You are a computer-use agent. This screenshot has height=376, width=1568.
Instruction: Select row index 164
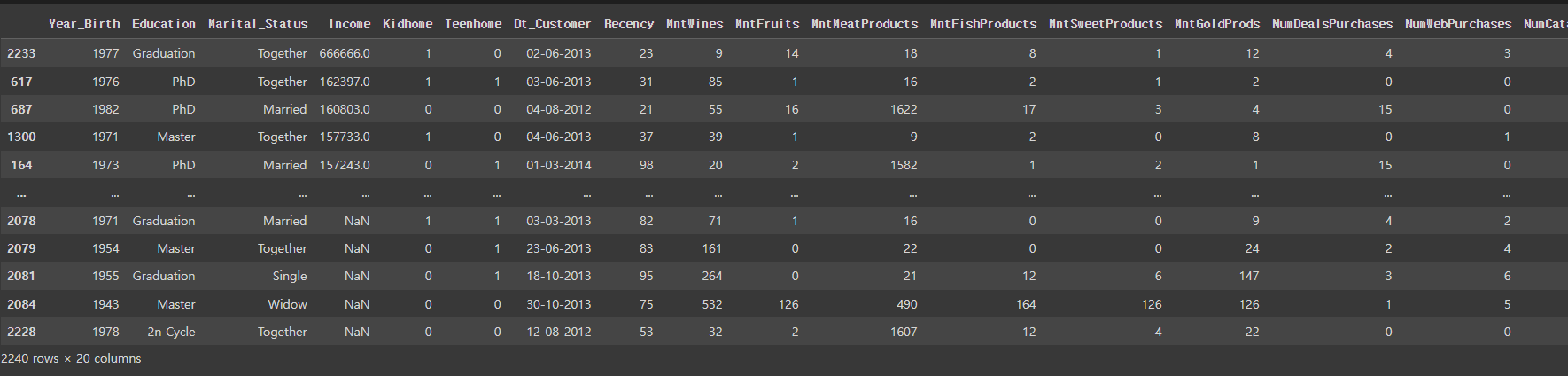[x=21, y=165]
